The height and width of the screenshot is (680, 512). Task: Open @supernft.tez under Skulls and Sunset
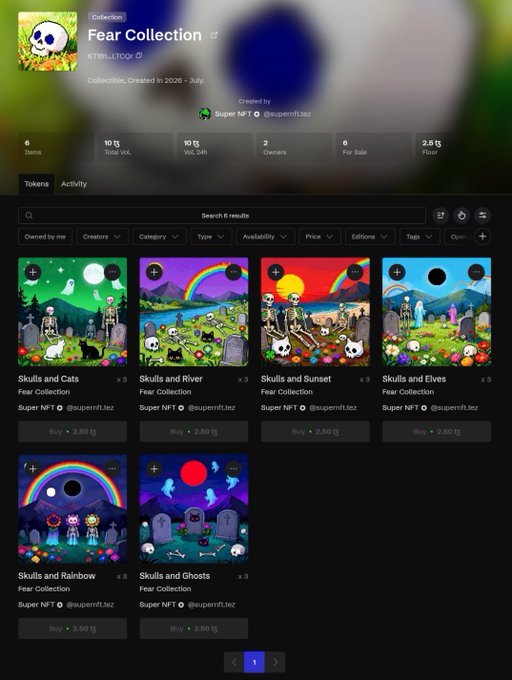coord(333,408)
